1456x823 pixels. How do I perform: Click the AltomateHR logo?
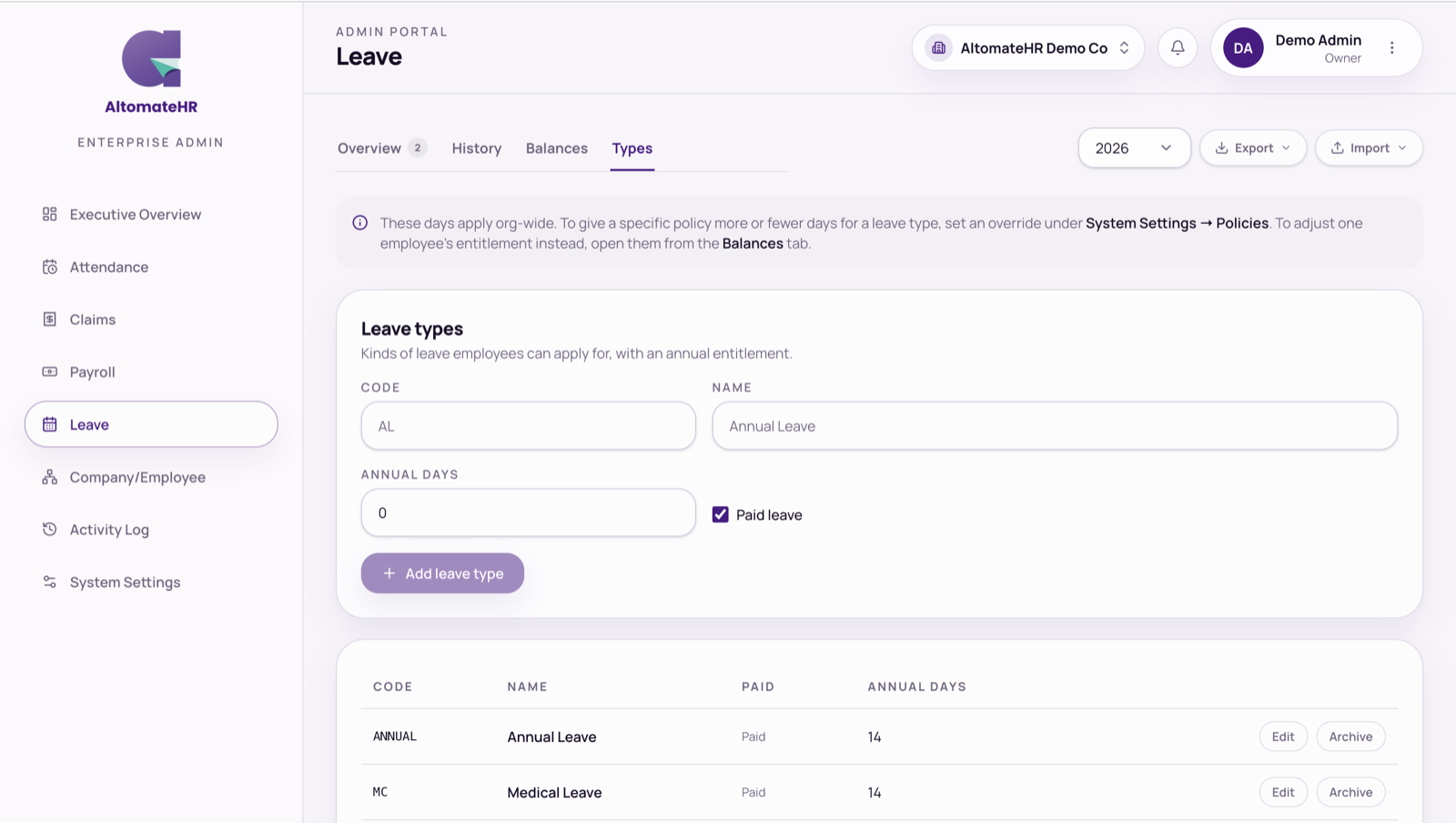[151, 73]
